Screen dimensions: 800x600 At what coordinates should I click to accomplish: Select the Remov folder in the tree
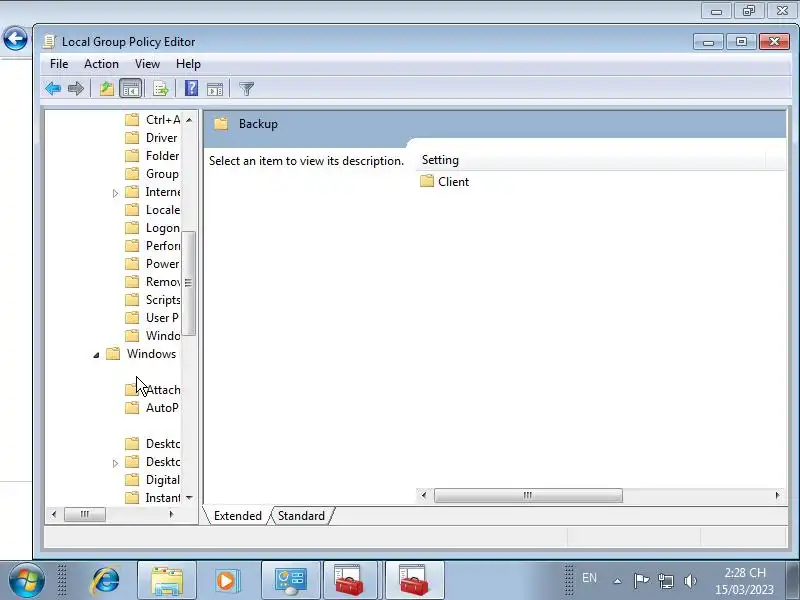pyautogui.click(x=153, y=282)
